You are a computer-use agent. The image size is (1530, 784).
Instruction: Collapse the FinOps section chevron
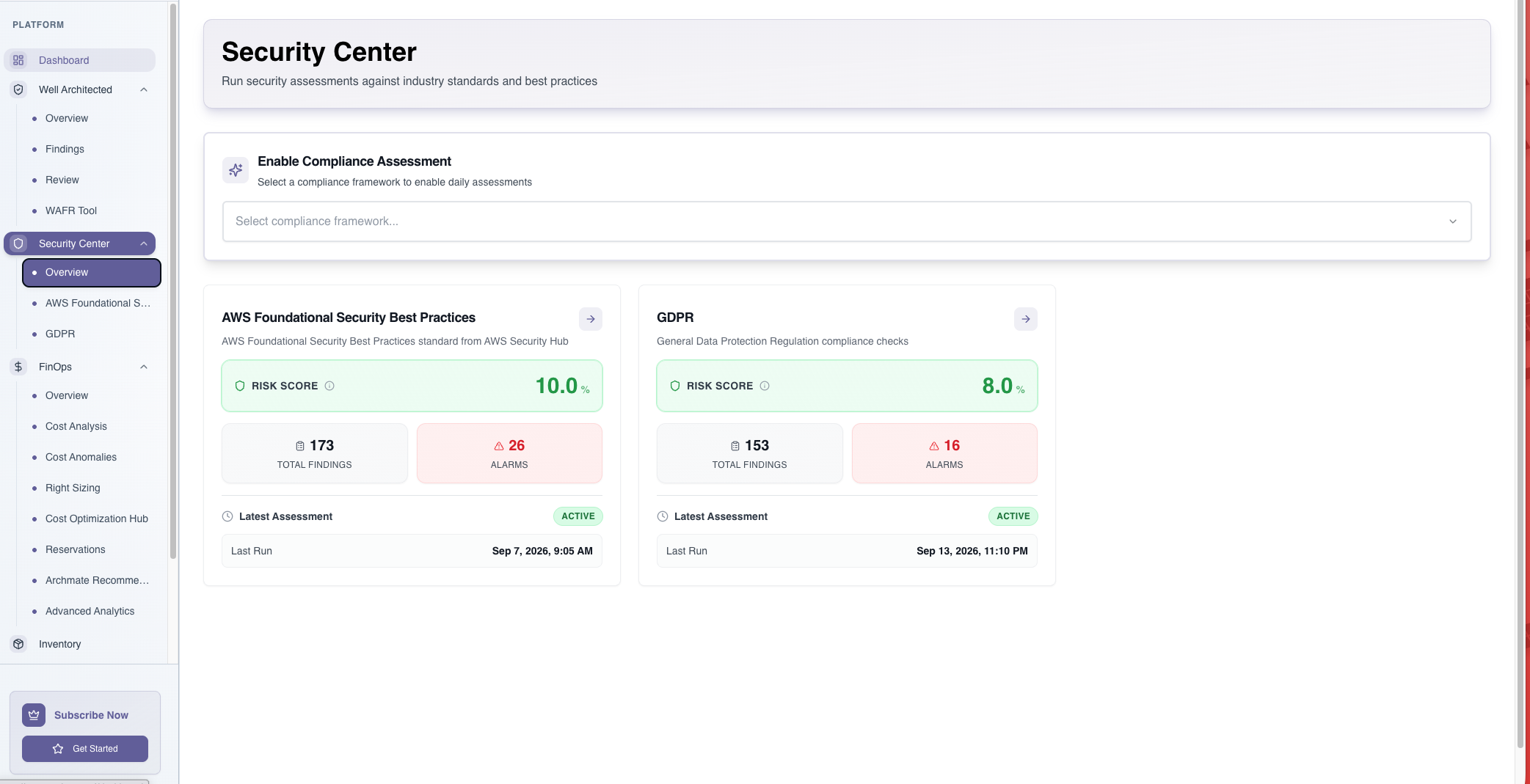click(144, 367)
